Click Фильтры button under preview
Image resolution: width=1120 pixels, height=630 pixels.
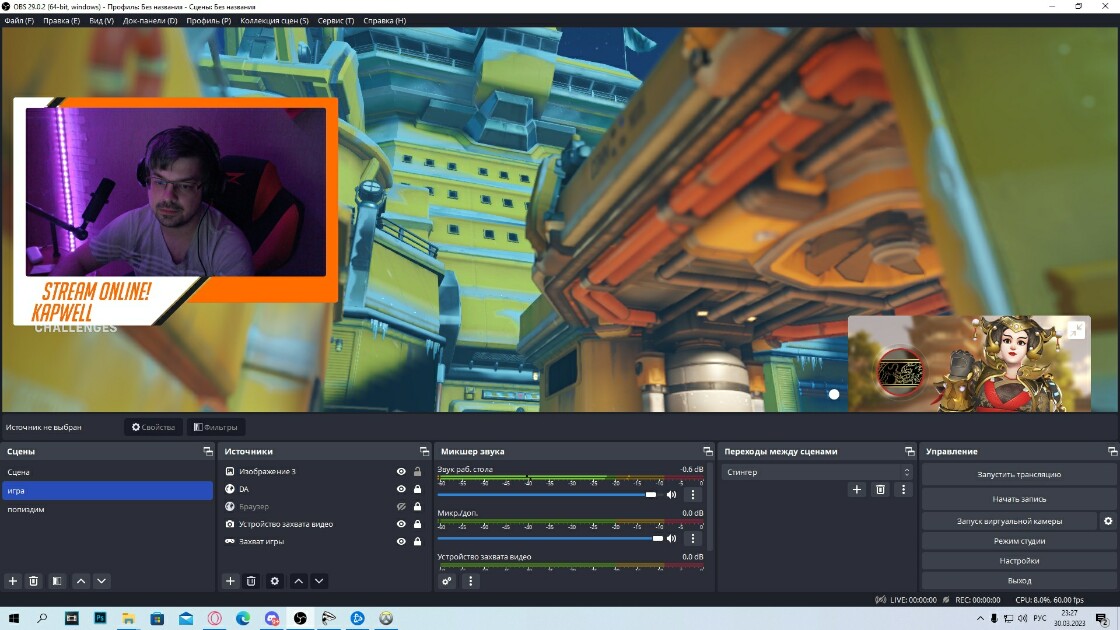click(x=216, y=427)
